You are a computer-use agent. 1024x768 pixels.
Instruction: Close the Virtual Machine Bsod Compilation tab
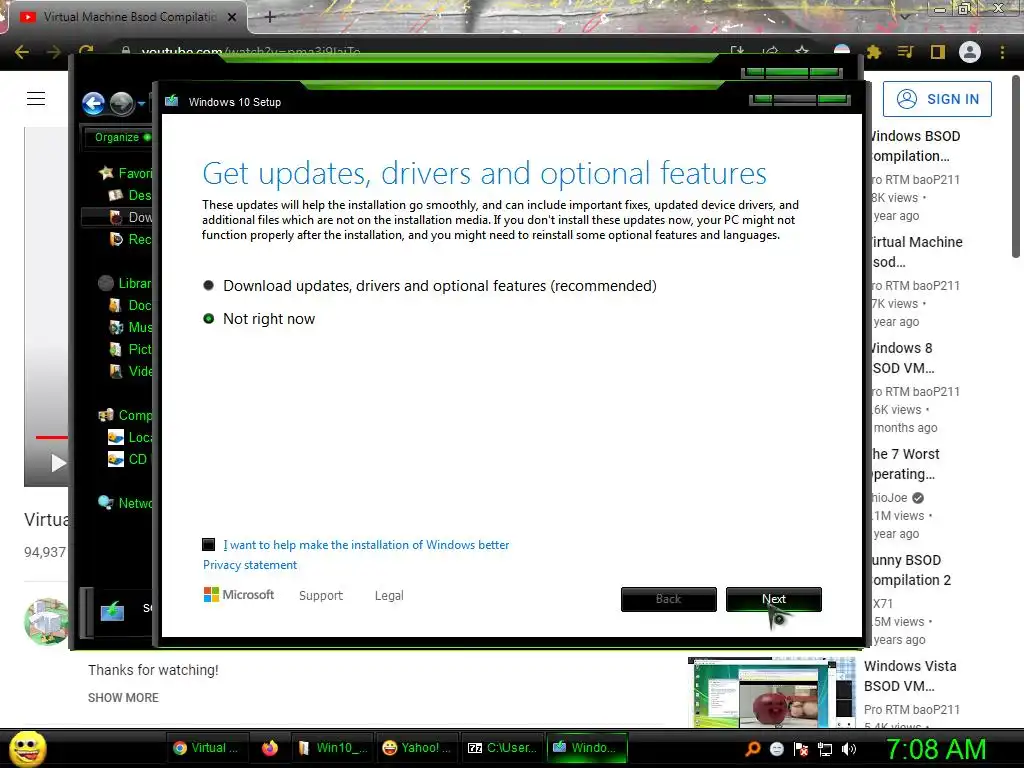tap(232, 17)
